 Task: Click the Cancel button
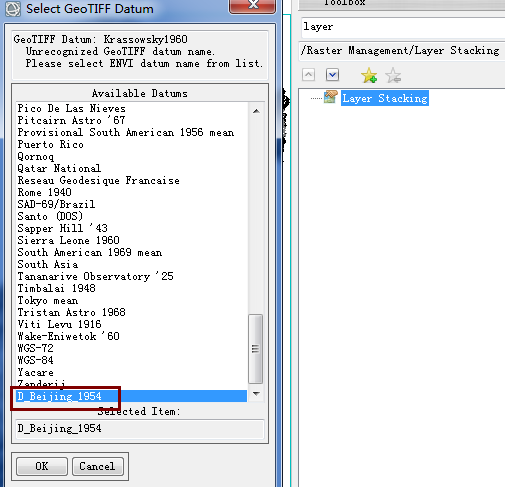pos(98,466)
